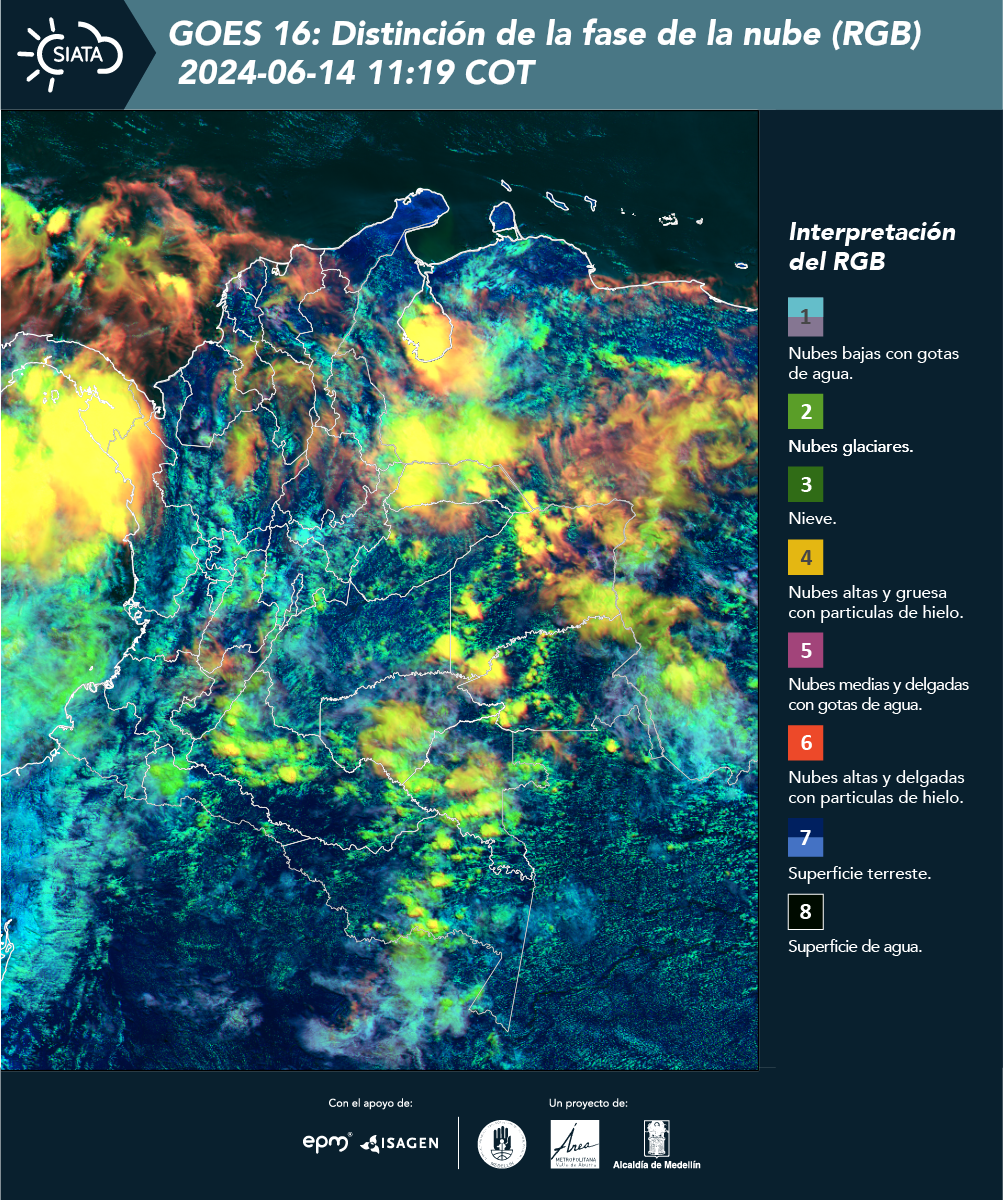
Task: Select the magenta swatch numbered 5
Action: (805, 650)
